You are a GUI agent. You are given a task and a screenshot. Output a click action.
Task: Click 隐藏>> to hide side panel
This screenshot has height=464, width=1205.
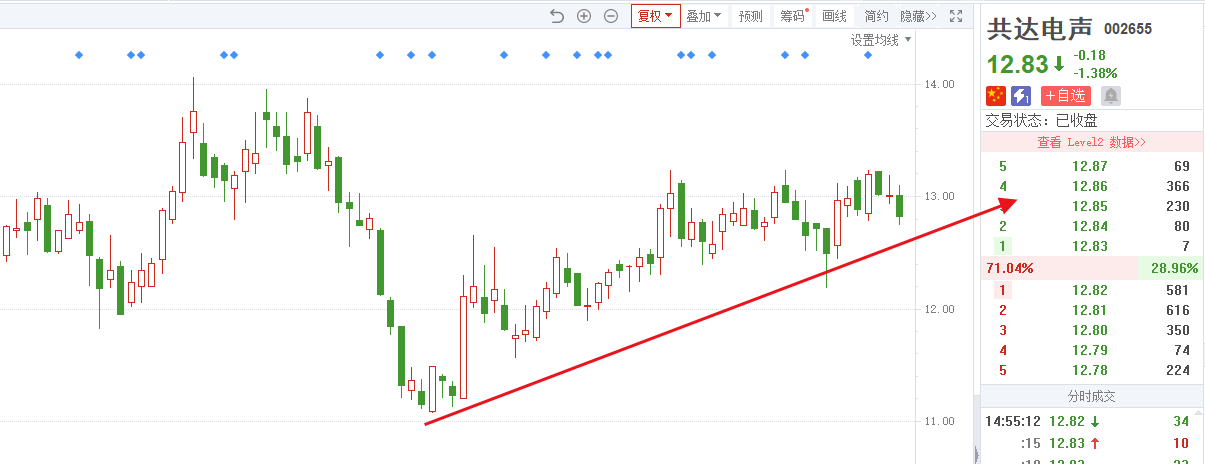click(x=918, y=16)
